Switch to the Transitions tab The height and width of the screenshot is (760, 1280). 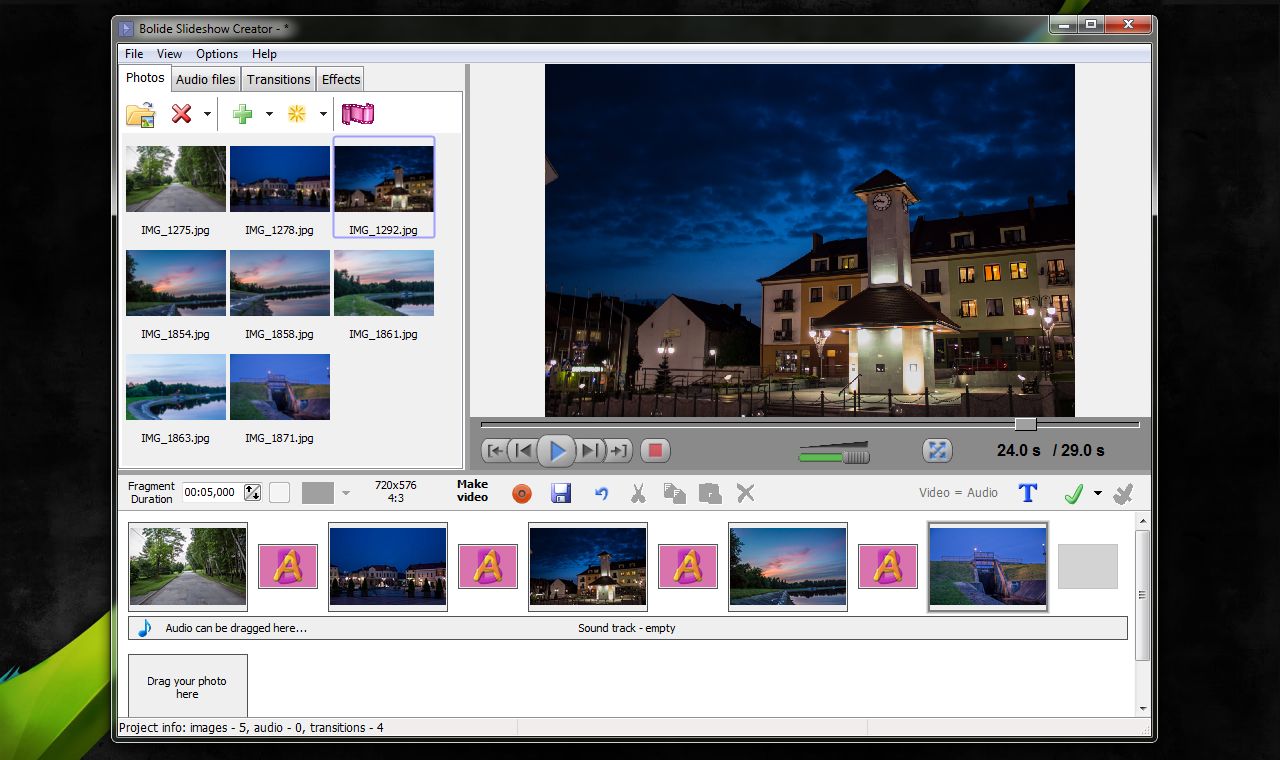click(278, 79)
